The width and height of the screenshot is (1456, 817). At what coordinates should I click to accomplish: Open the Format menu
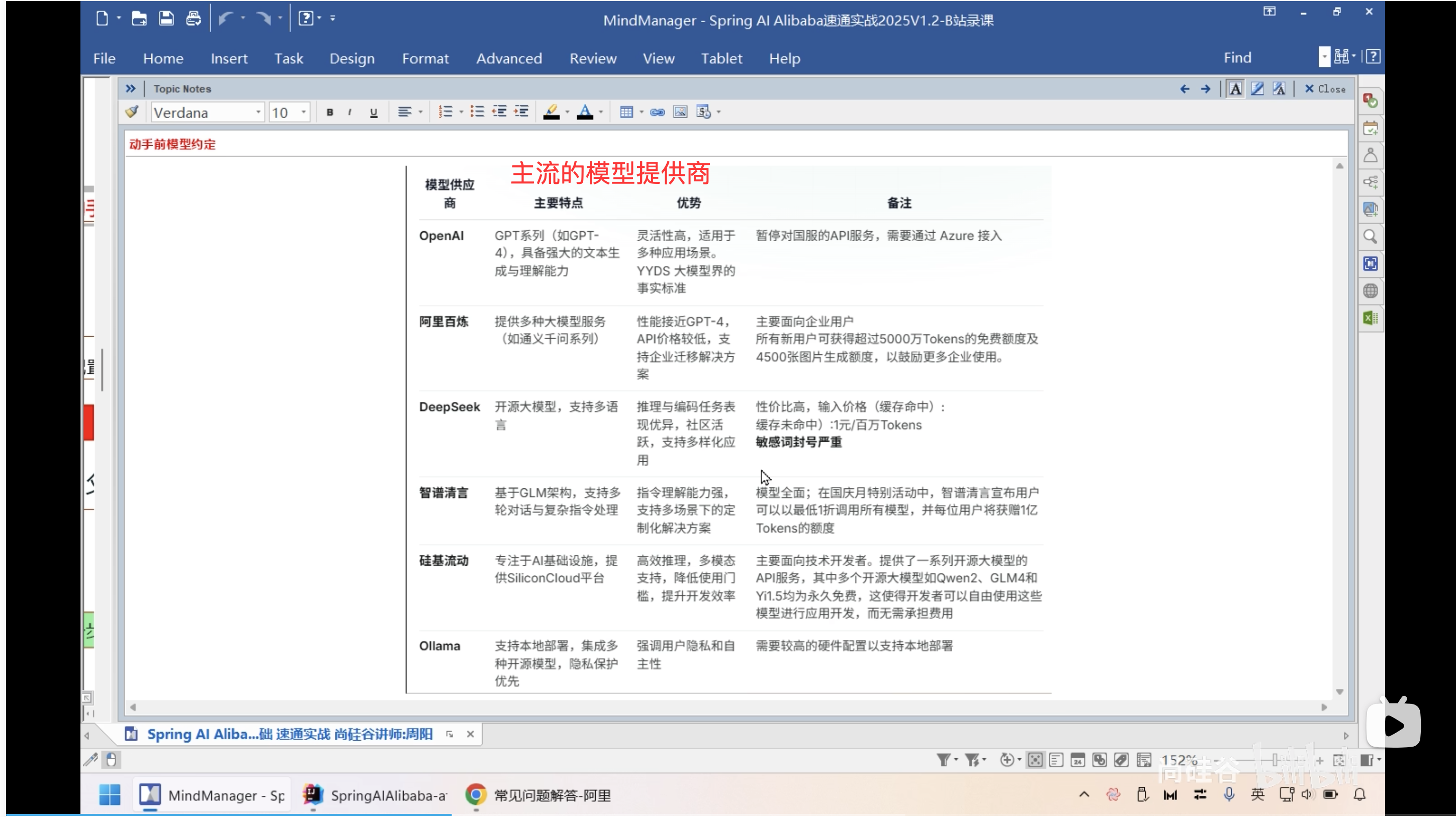[x=426, y=58]
